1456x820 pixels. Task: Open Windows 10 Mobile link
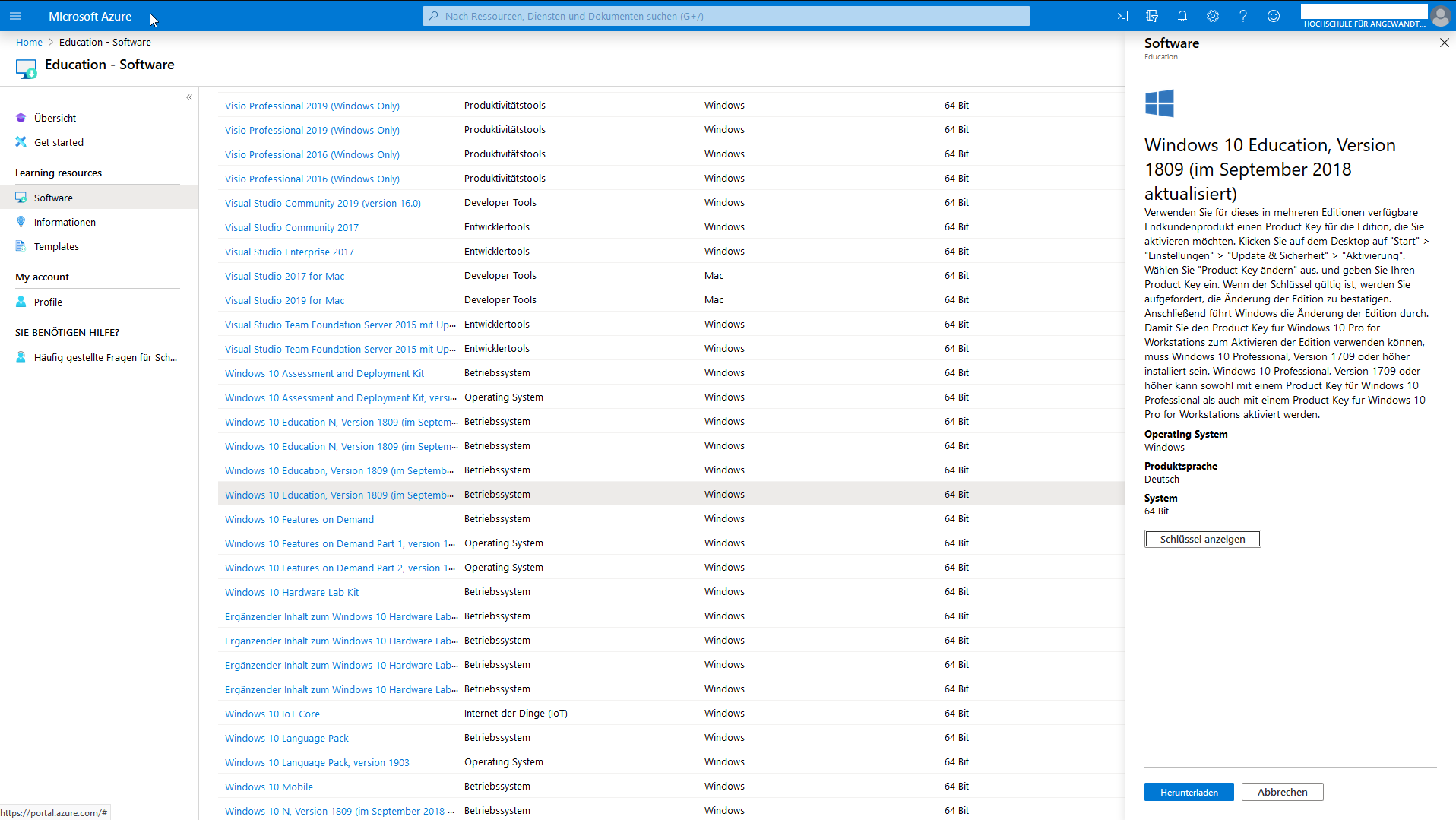click(269, 787)
